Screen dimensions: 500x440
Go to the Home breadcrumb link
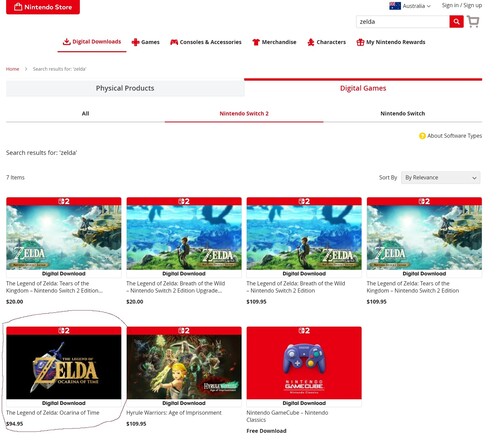[12, 69]
